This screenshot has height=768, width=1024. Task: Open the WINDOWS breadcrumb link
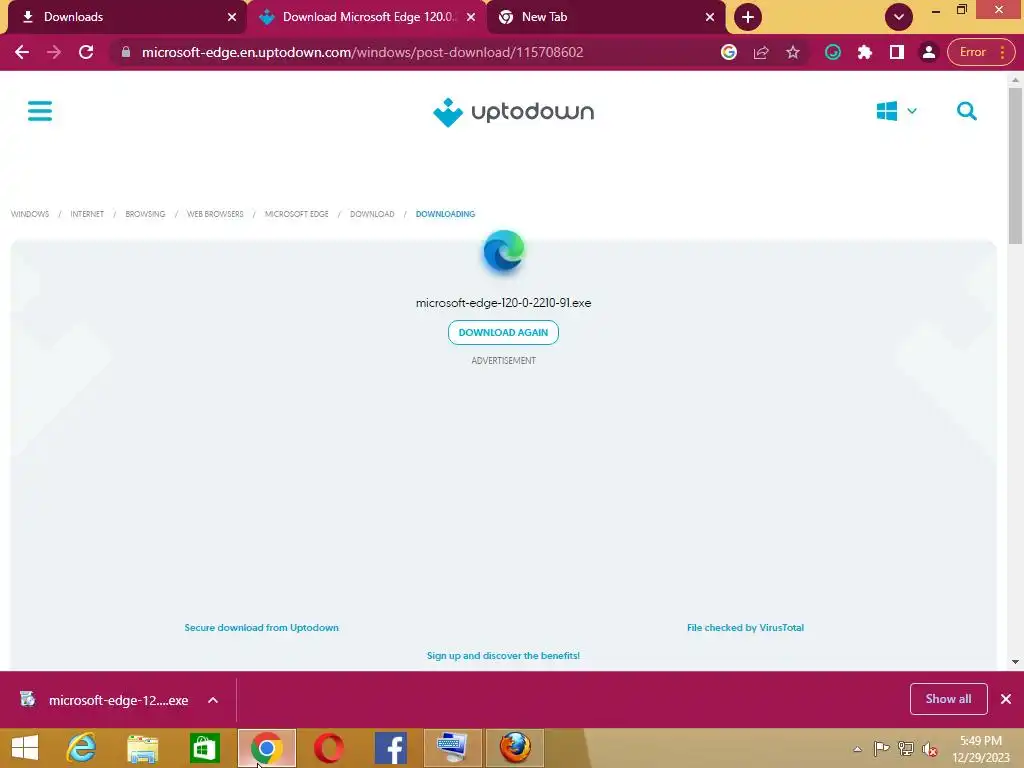[30, 214]
